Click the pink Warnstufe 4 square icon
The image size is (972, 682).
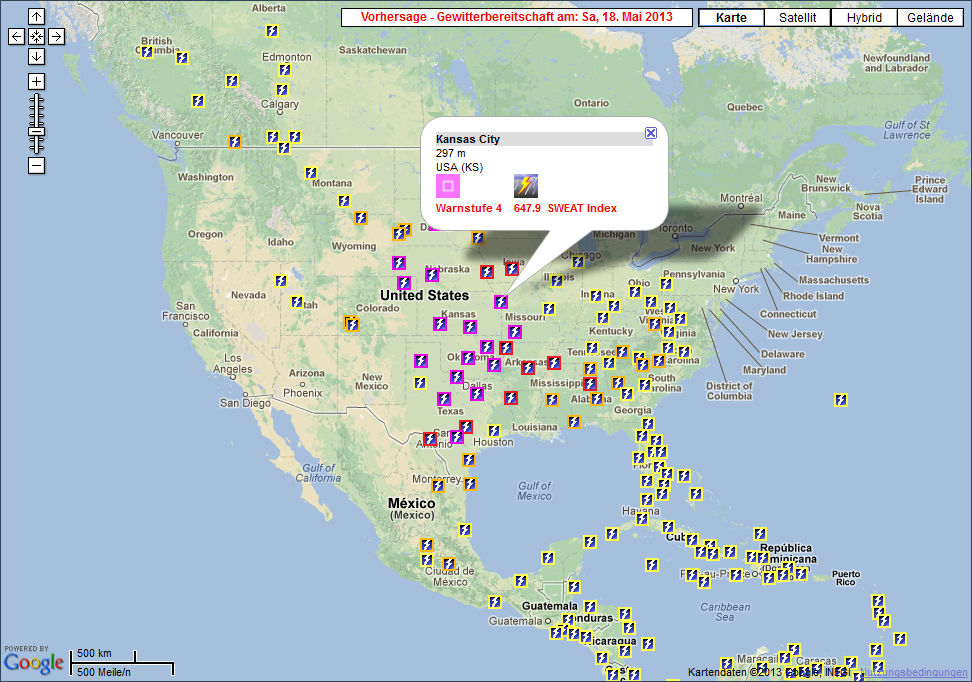point(448,186)
